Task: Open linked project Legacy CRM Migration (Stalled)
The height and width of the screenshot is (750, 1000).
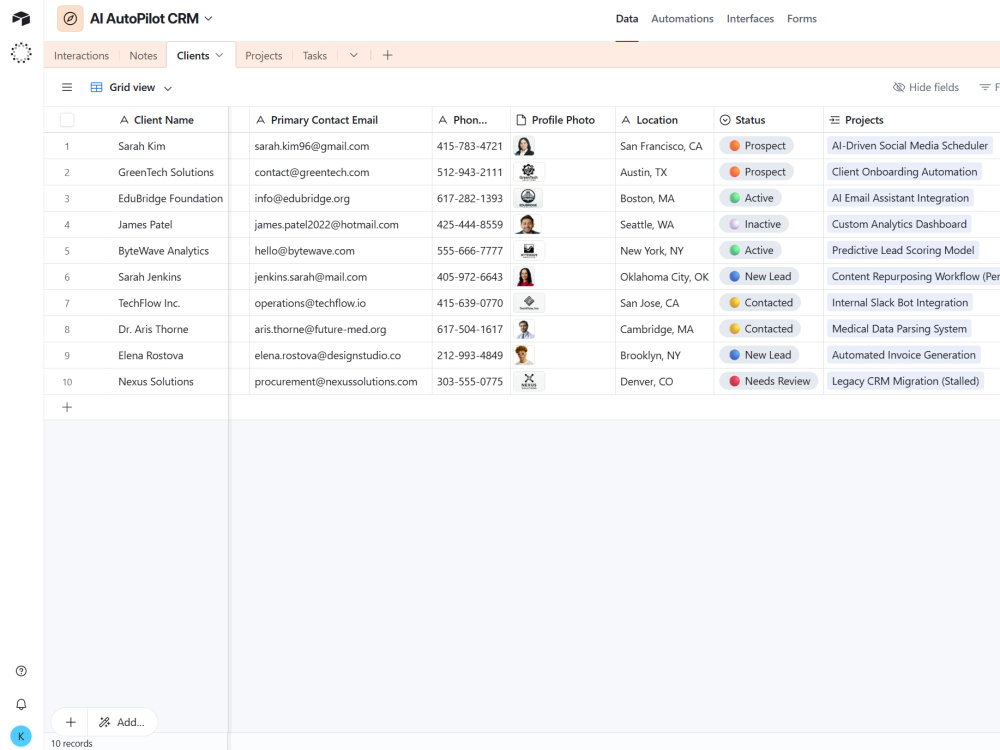Action: coord(905,381)
